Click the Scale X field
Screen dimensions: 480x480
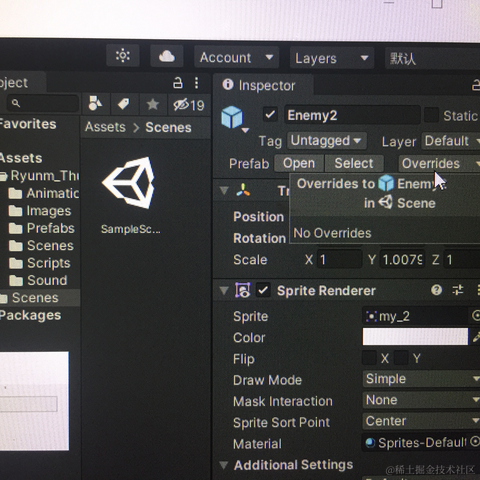[339, 259]
